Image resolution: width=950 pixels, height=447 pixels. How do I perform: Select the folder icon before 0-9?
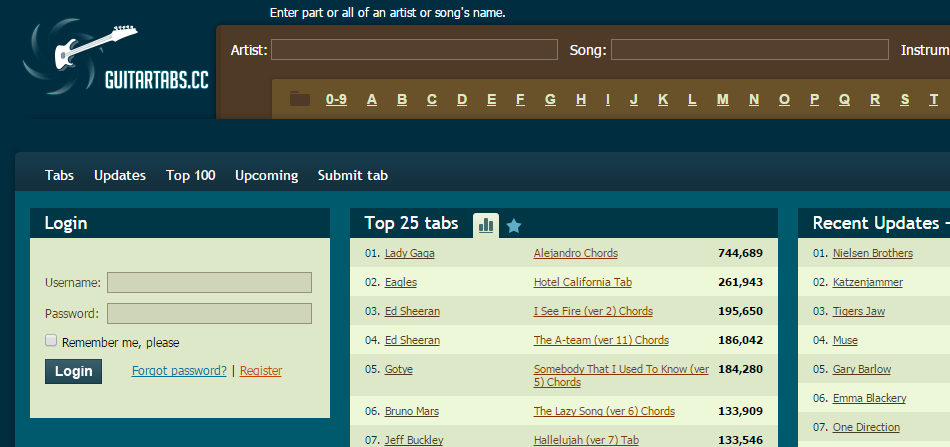(299, 99)
